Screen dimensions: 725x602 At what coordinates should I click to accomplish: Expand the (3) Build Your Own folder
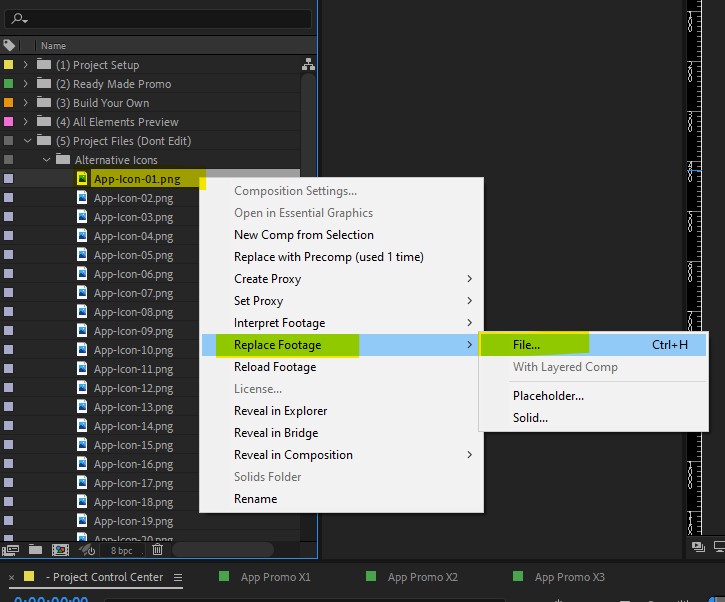click(26, 103)
